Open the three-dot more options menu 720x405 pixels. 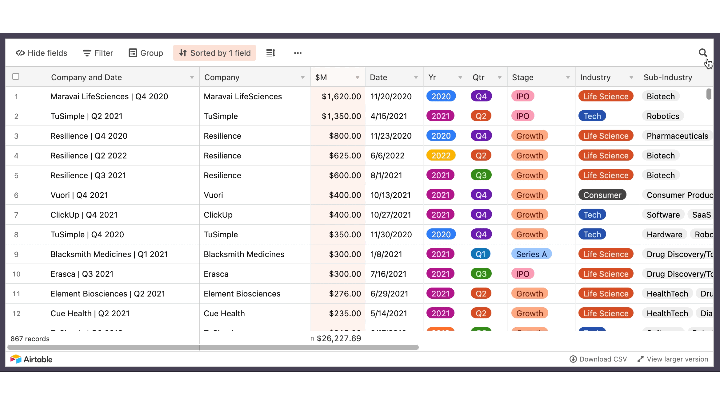pos(298,53)
